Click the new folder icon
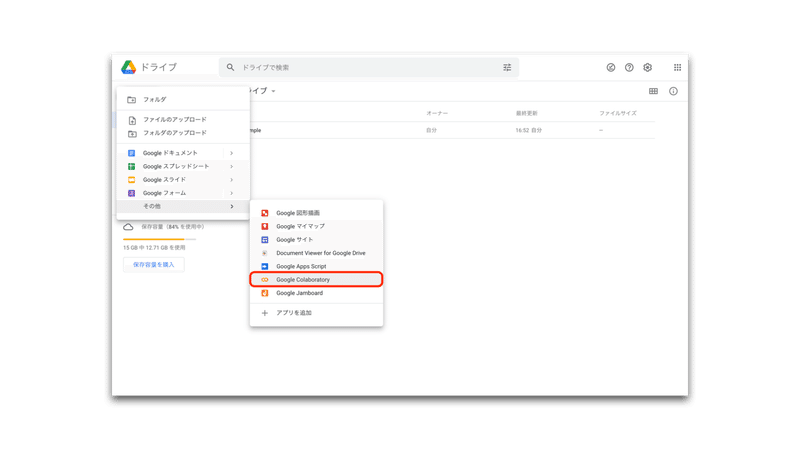800x450 pixels. 132,99
